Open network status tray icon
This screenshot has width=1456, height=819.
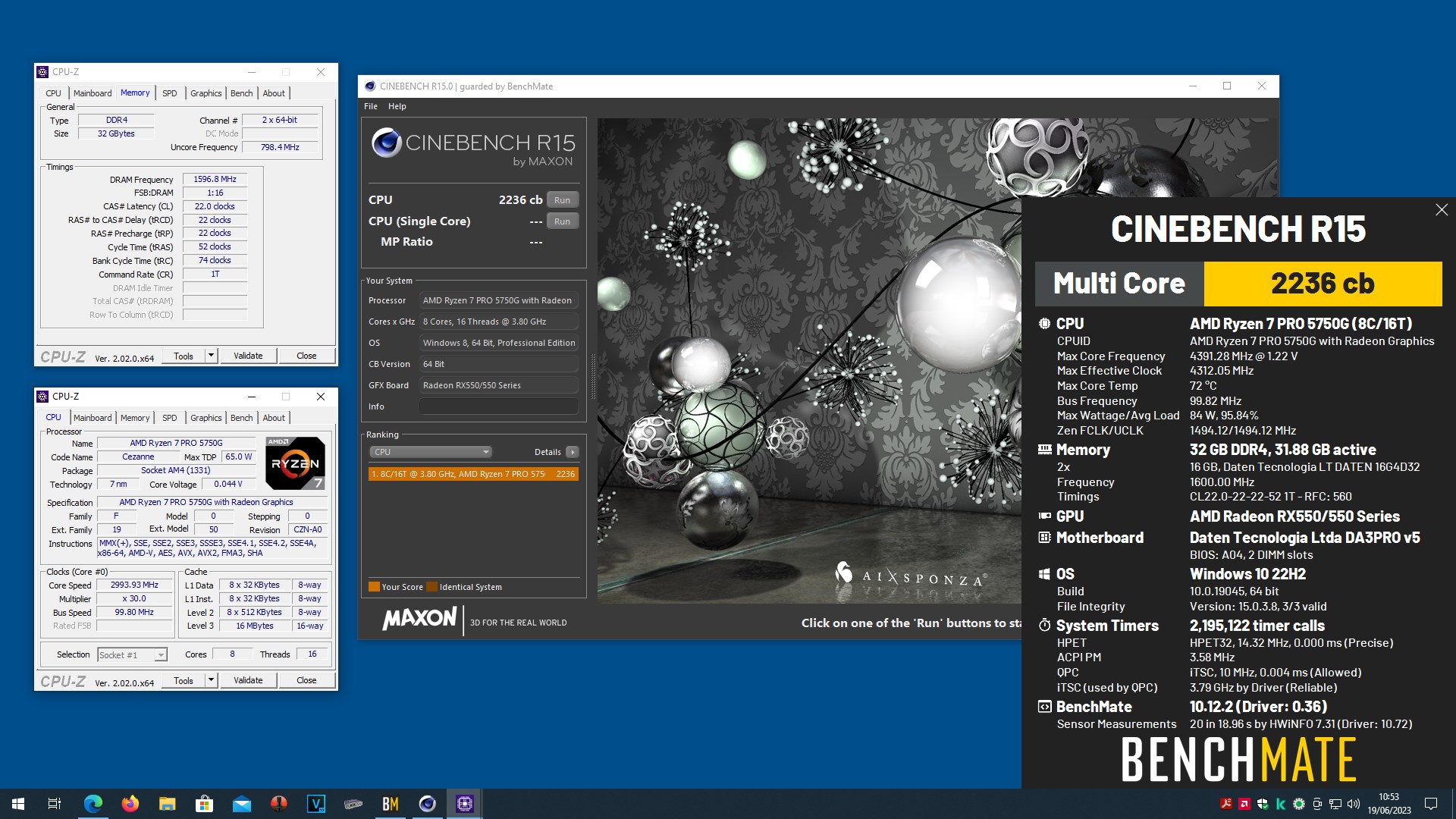tap(1335, 804)
